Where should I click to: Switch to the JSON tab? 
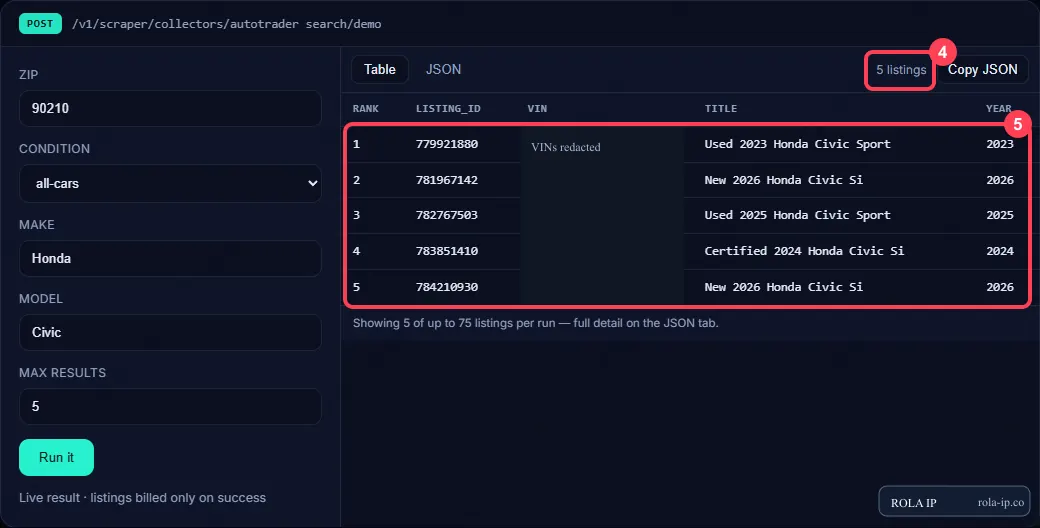point(443,70)
